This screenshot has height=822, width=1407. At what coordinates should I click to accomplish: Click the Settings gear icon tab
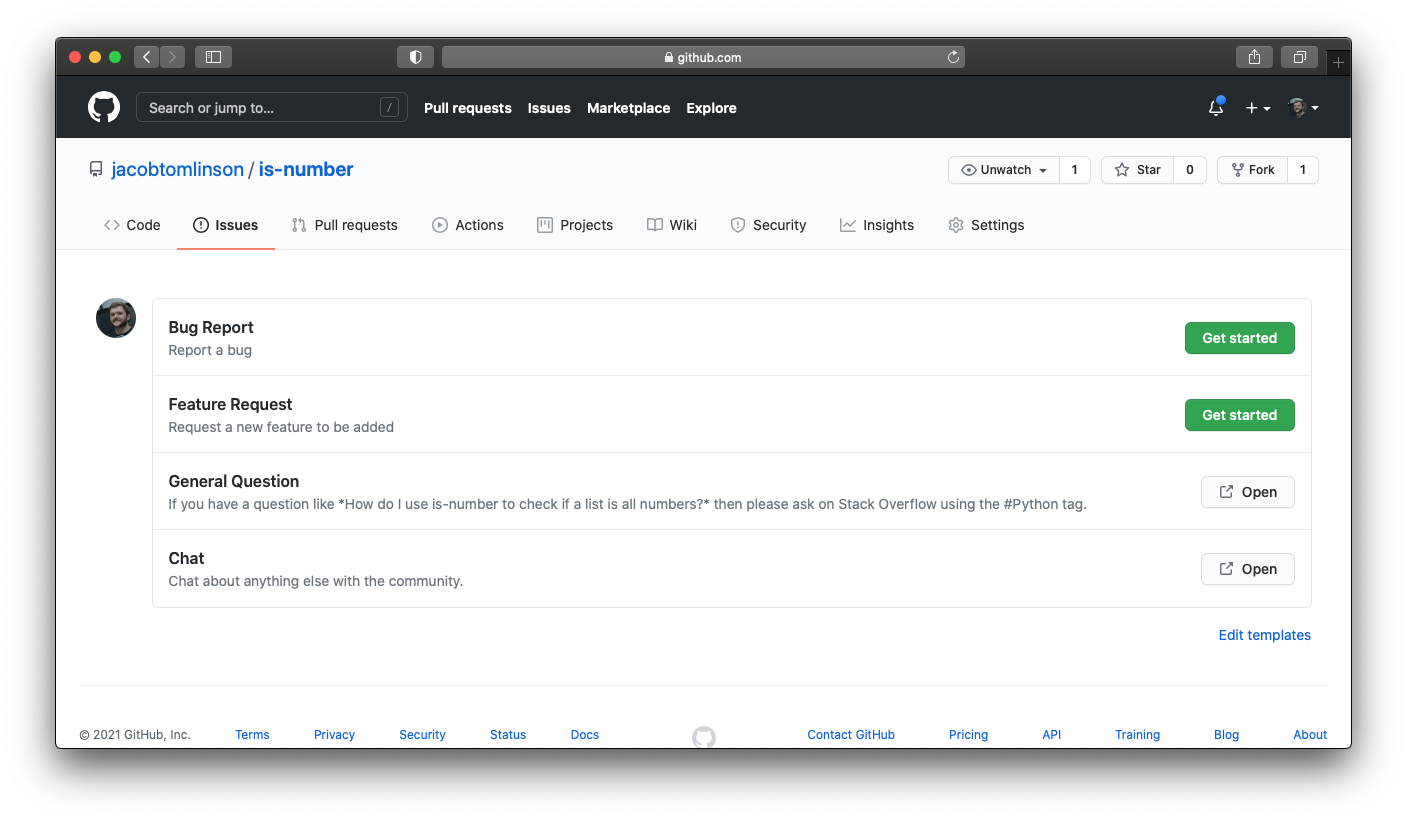click(956, 225)
